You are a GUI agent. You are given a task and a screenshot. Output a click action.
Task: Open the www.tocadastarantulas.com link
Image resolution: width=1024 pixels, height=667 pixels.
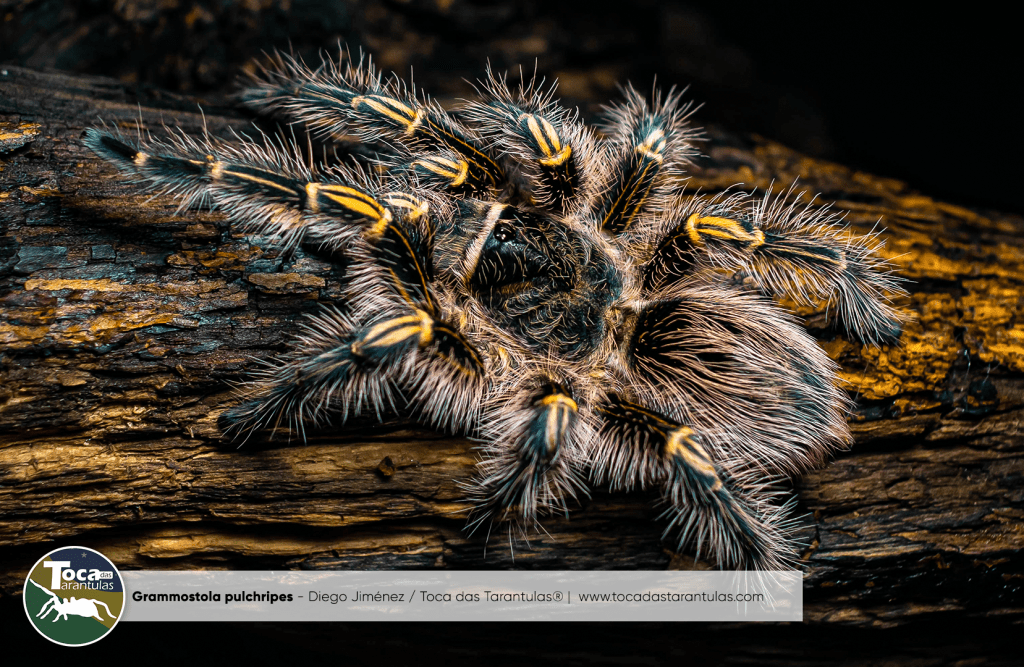coord(671,597)
